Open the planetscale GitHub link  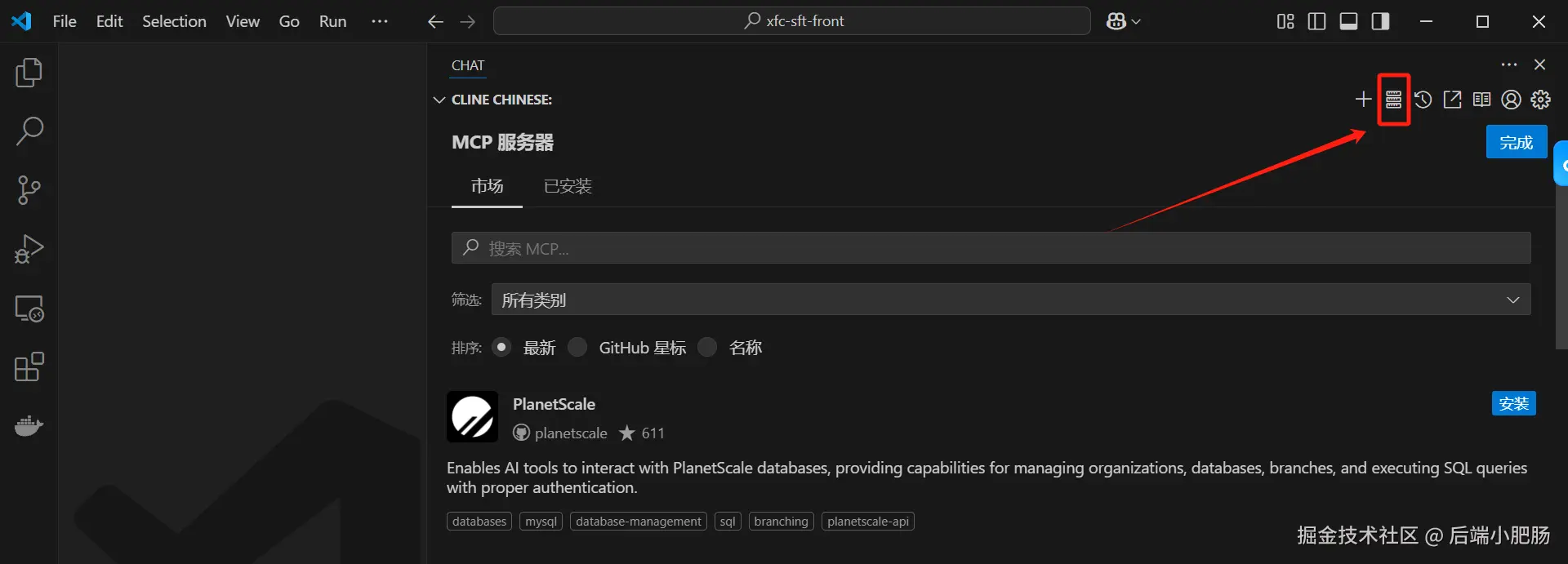(560, 433)
